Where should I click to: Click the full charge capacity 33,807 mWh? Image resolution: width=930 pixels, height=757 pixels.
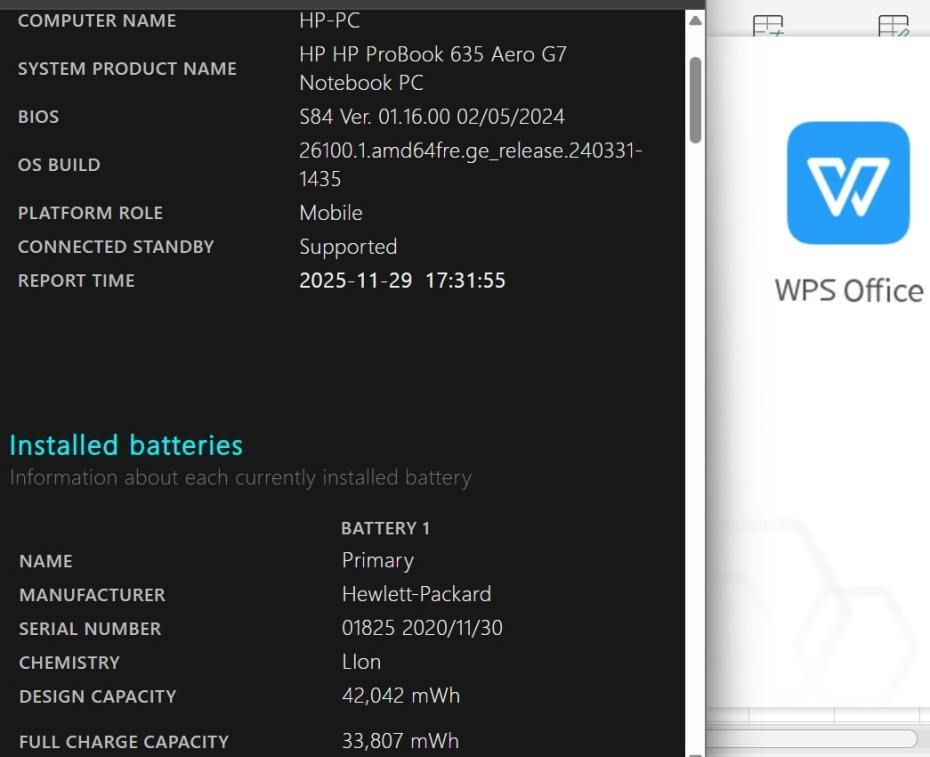(x=400, y=741)
